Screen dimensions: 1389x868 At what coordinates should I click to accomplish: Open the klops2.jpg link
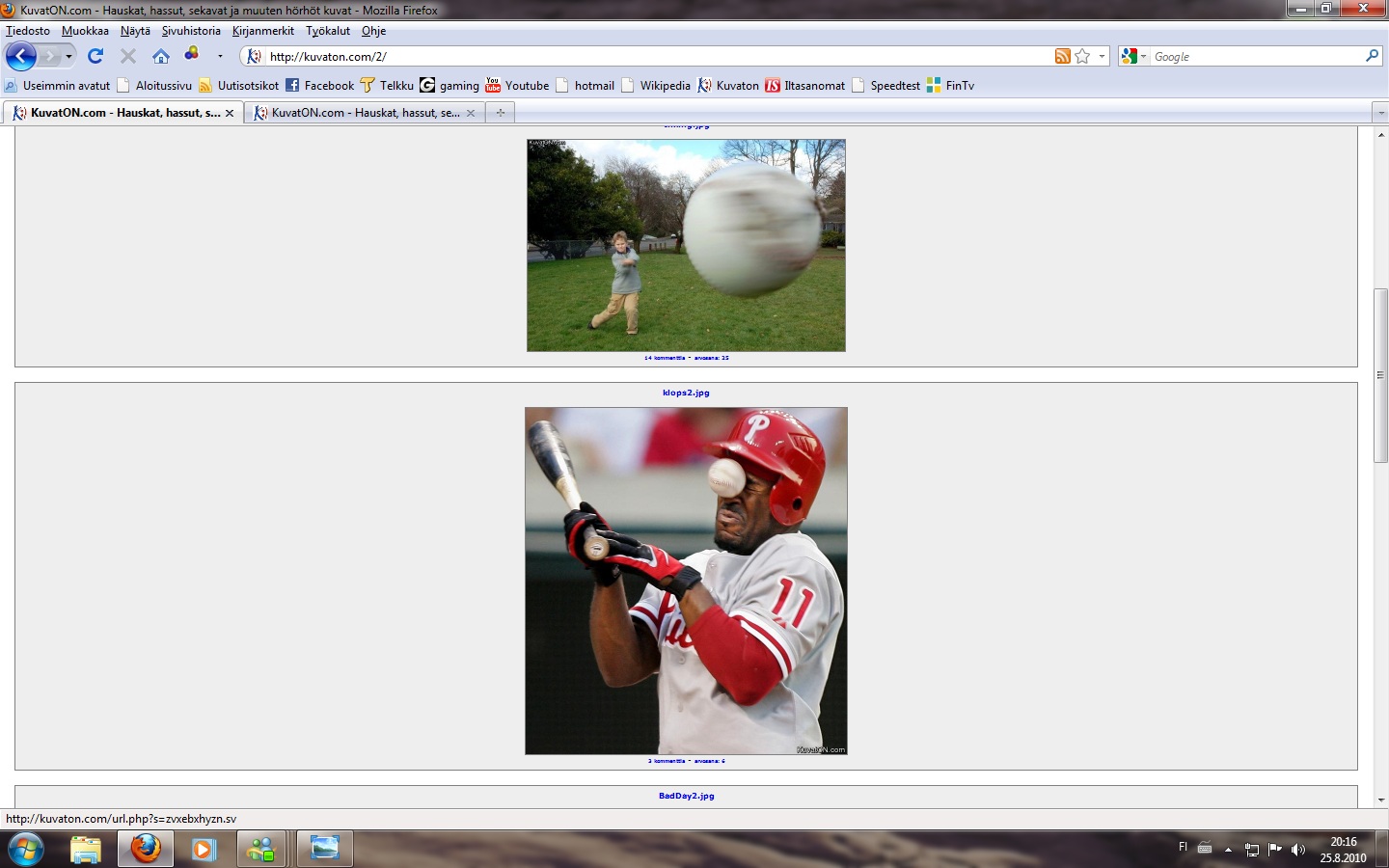click(686, 393)
